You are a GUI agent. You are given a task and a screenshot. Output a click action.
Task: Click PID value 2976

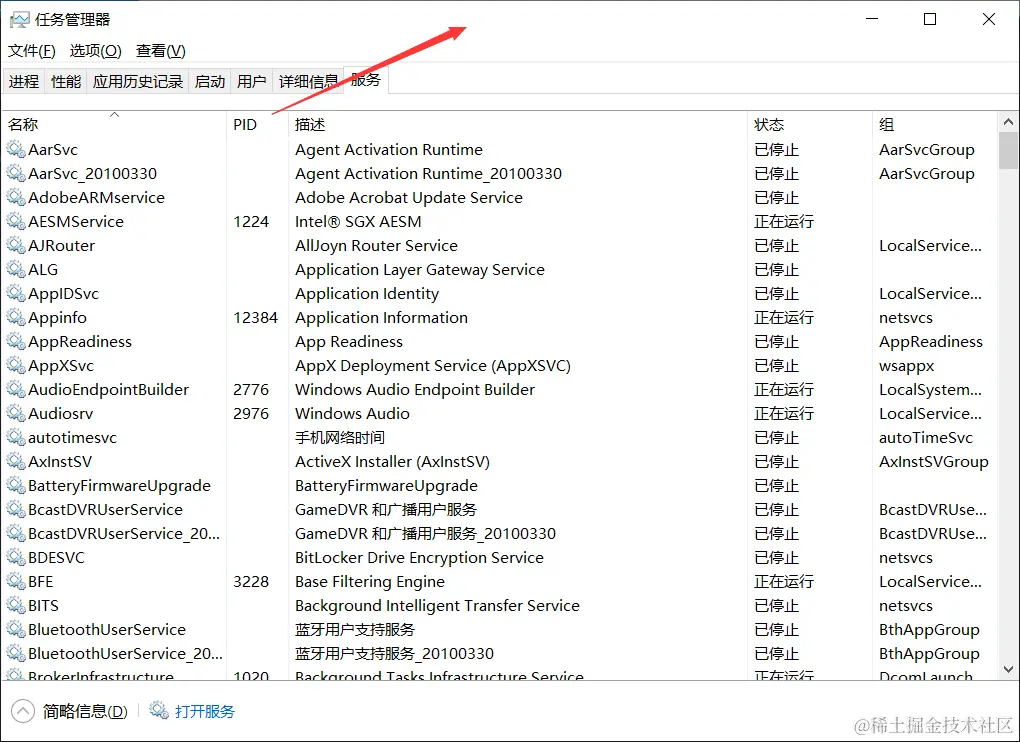point(251,414)
